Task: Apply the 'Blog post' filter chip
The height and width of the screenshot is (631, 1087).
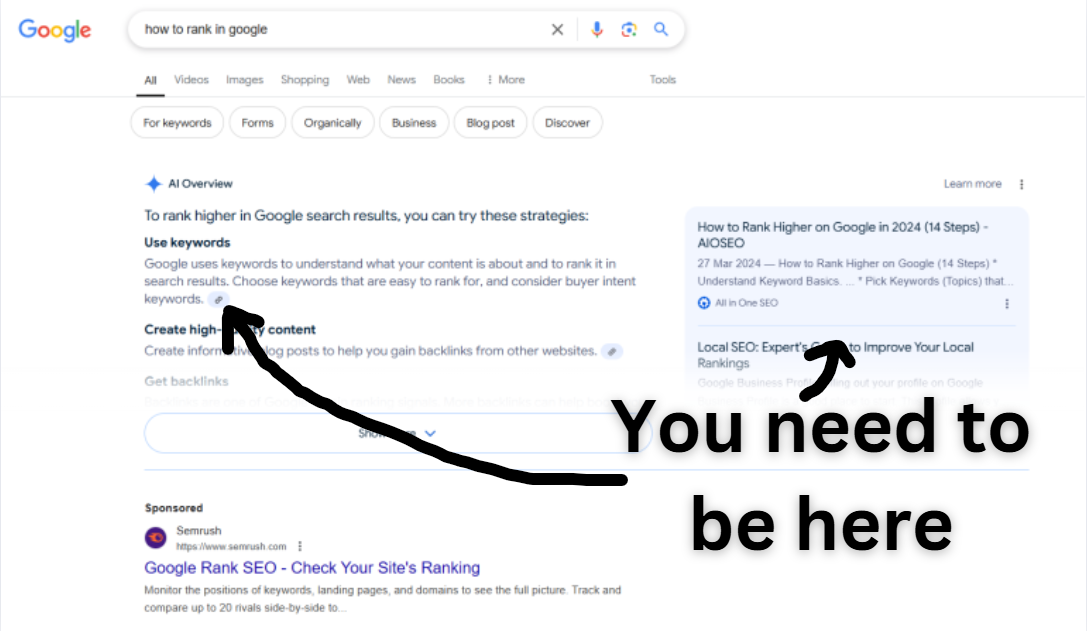Action: pos(490,123)
